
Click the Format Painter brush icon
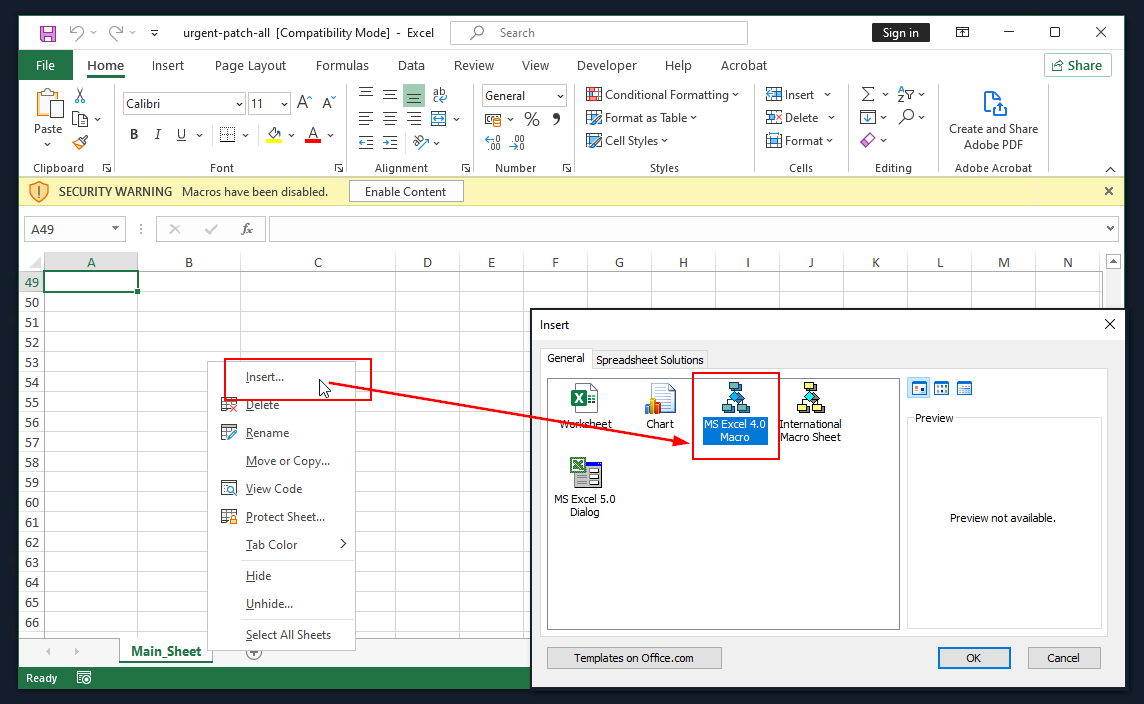[x=80, y=143]
